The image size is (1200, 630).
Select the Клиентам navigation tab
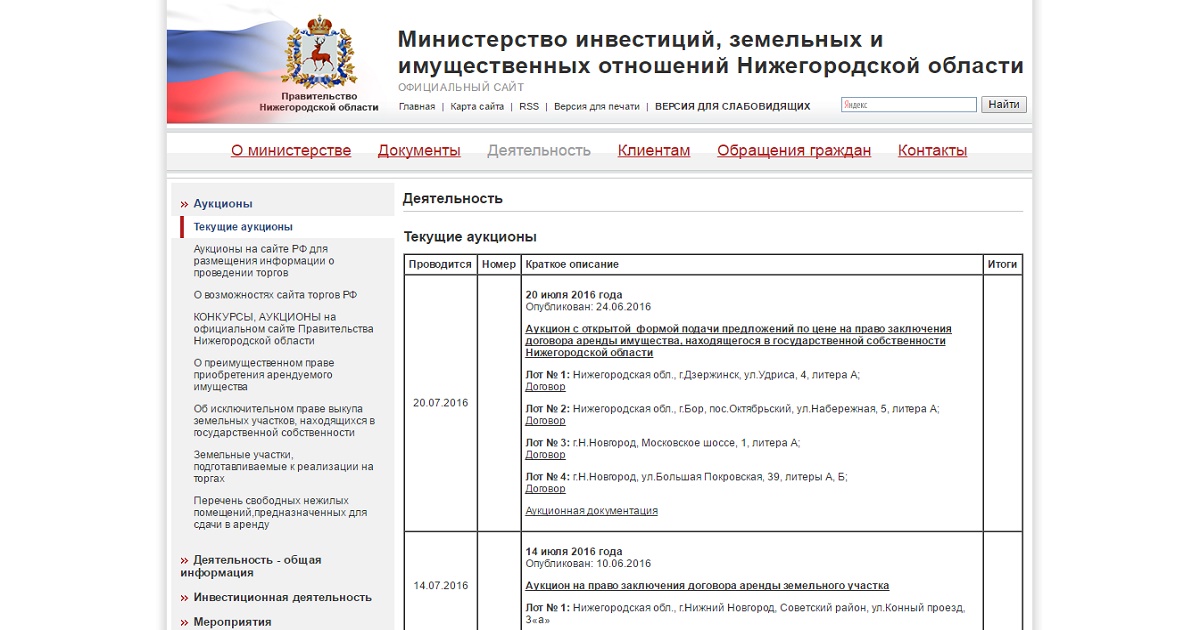coord(653,151)
